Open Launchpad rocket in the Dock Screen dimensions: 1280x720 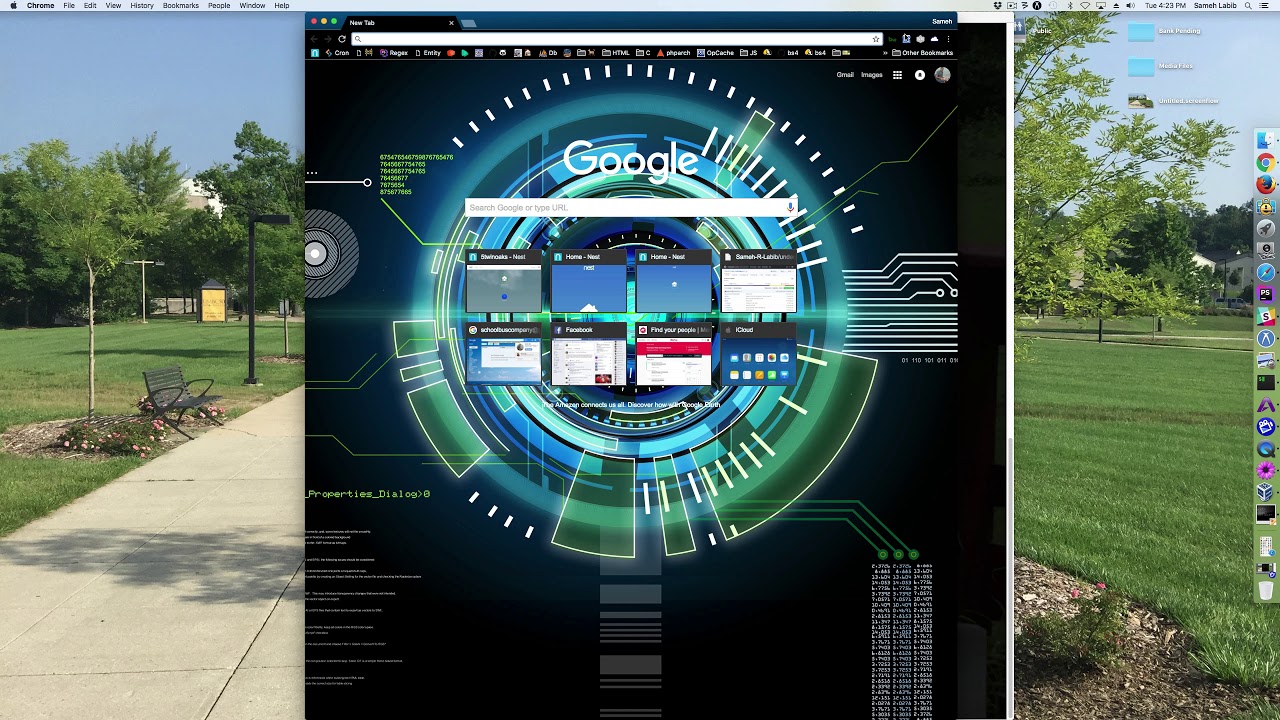click(1266, 228)
